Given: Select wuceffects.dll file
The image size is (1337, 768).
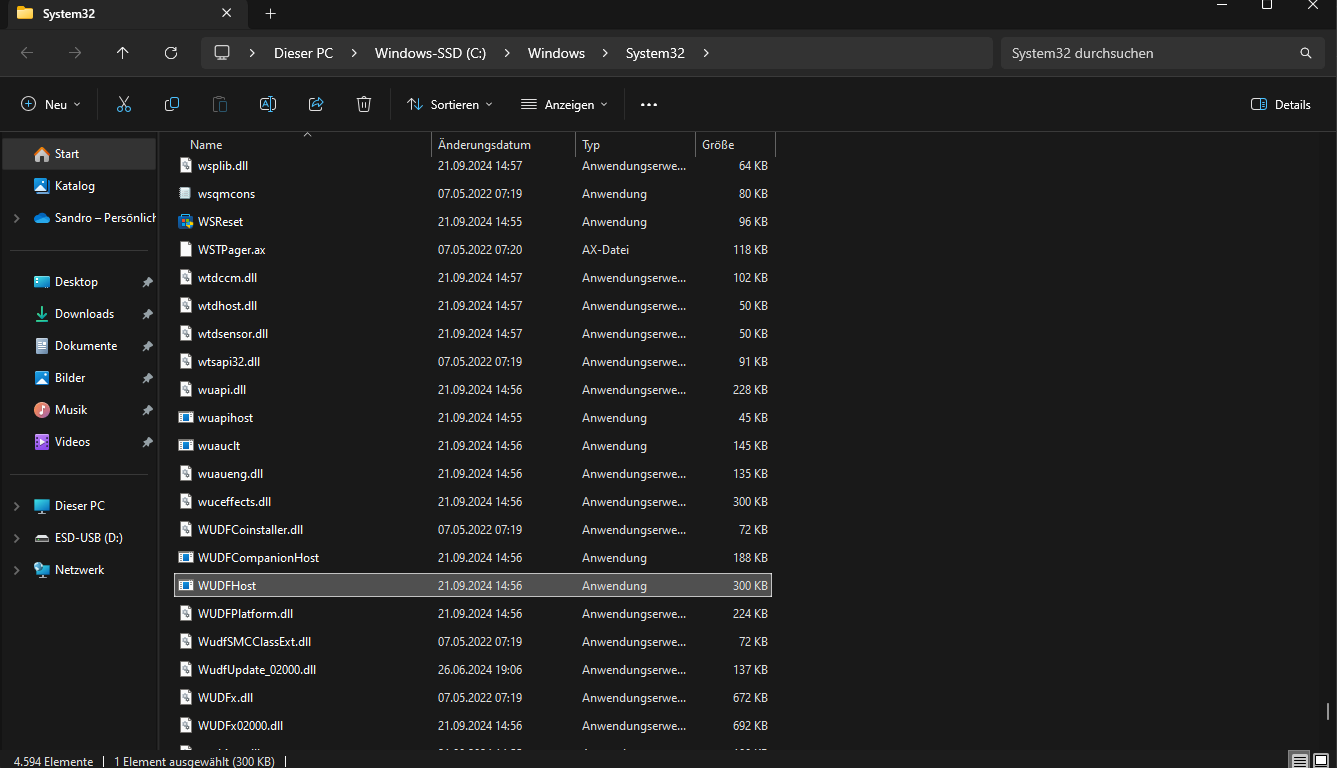Looking at the screenshot, I should point(473,502).
